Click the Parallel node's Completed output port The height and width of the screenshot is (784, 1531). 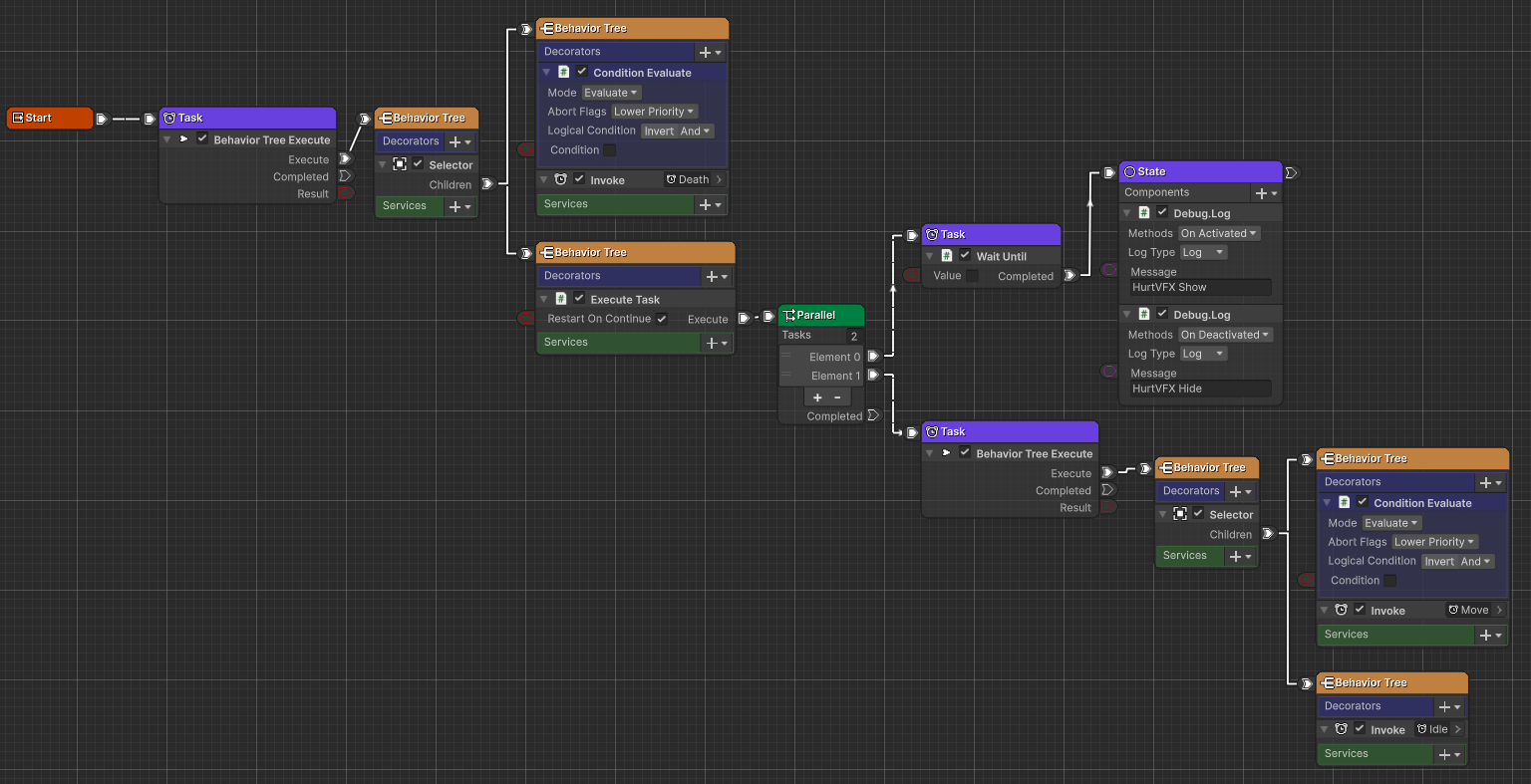click(x=873, y=415)
